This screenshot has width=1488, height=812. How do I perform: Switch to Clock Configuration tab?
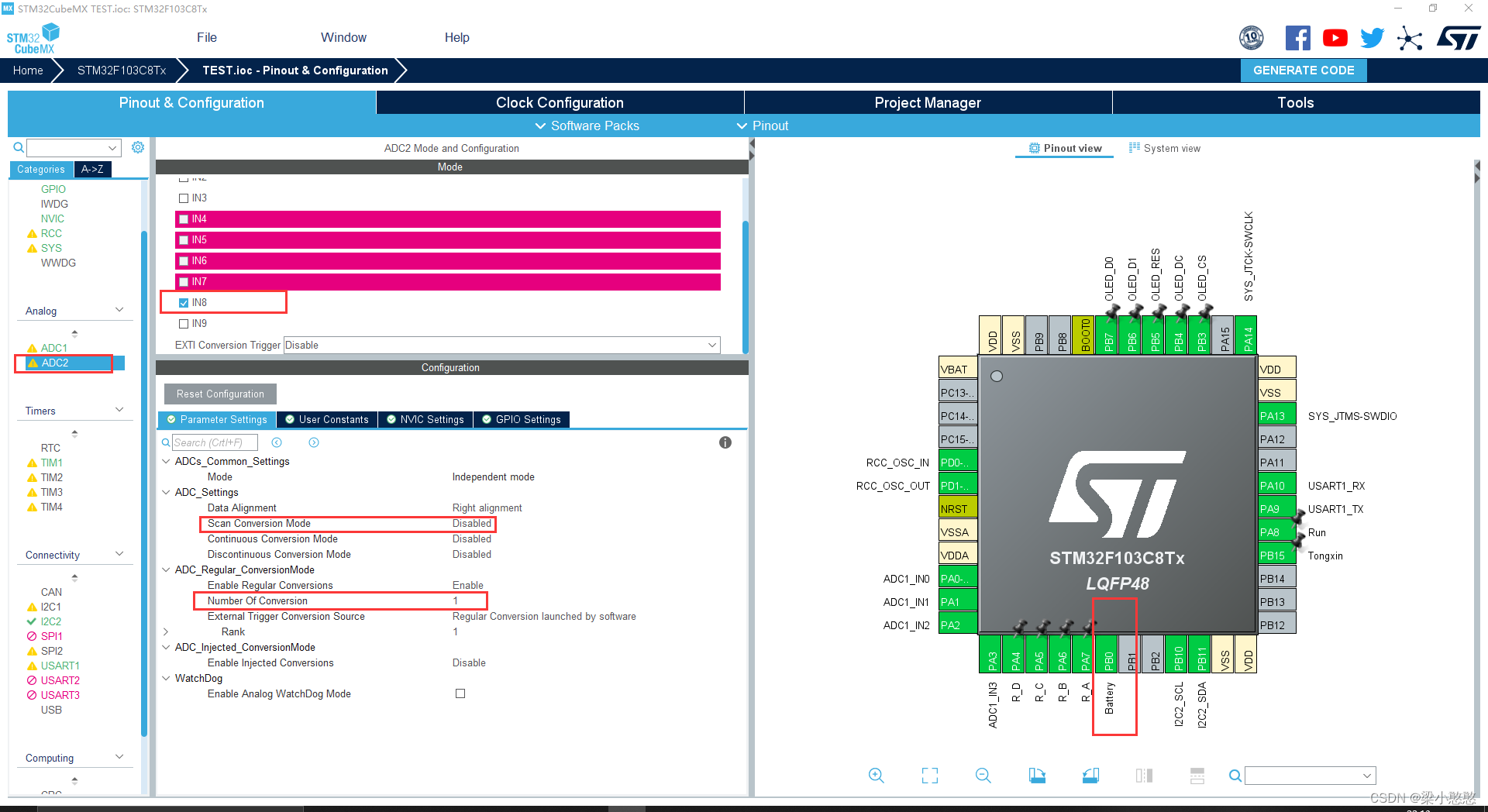pyautogui.click(x=560, y=102)
